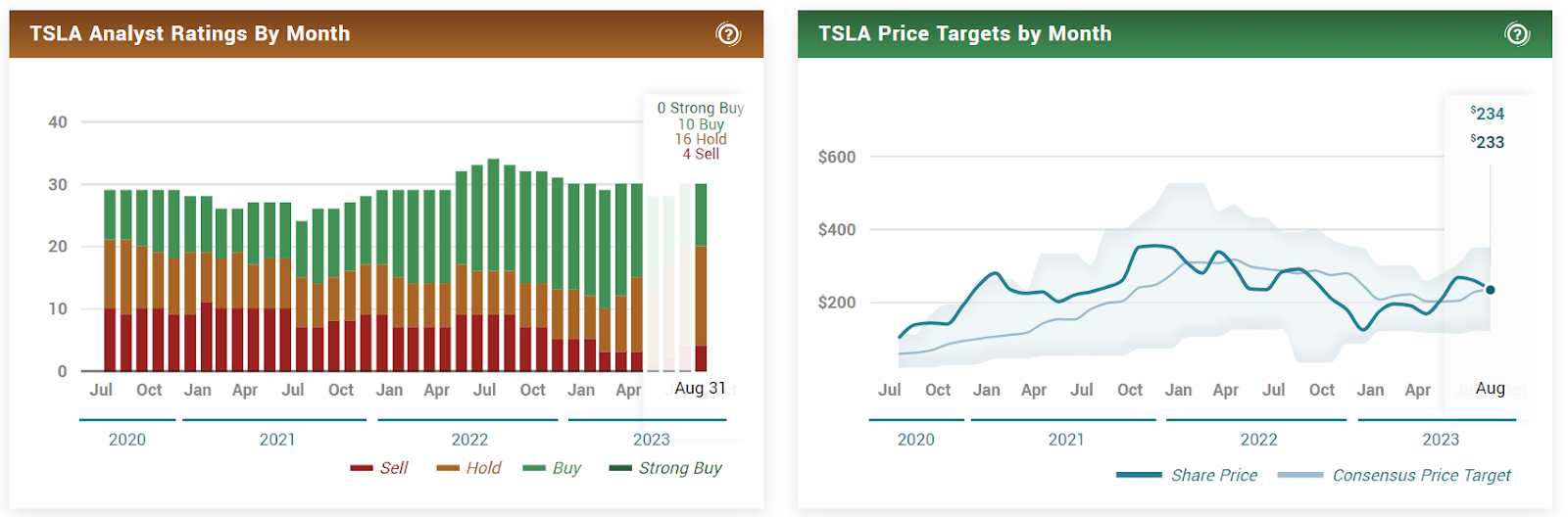This screenshot has width=1568, height=517.
Task: Click the $233 price tooltip value
Action: 1488,142
